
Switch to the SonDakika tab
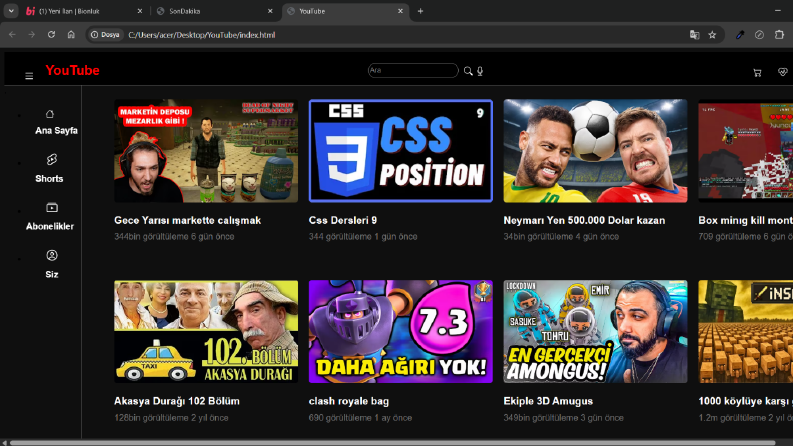click(214, 11)
